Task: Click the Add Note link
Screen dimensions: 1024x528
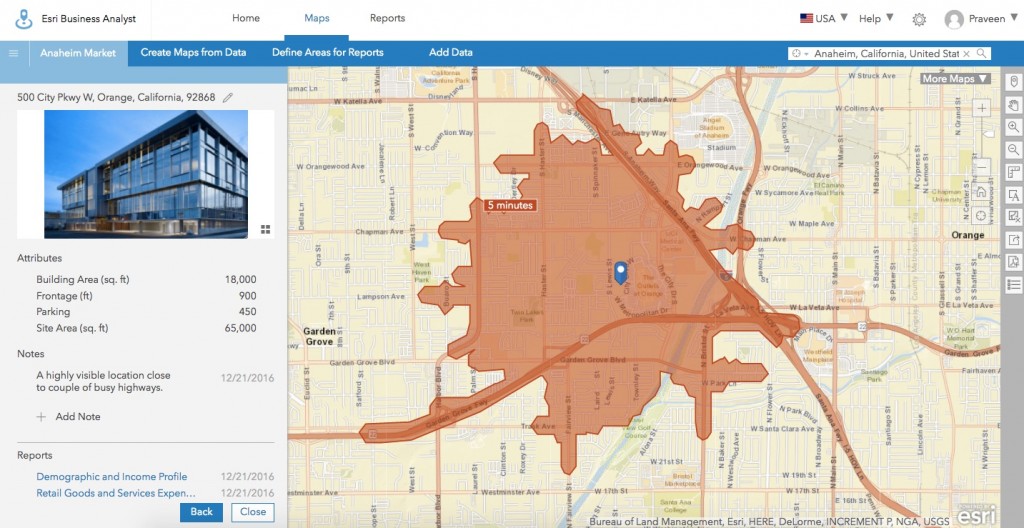Action: (78, 417)
